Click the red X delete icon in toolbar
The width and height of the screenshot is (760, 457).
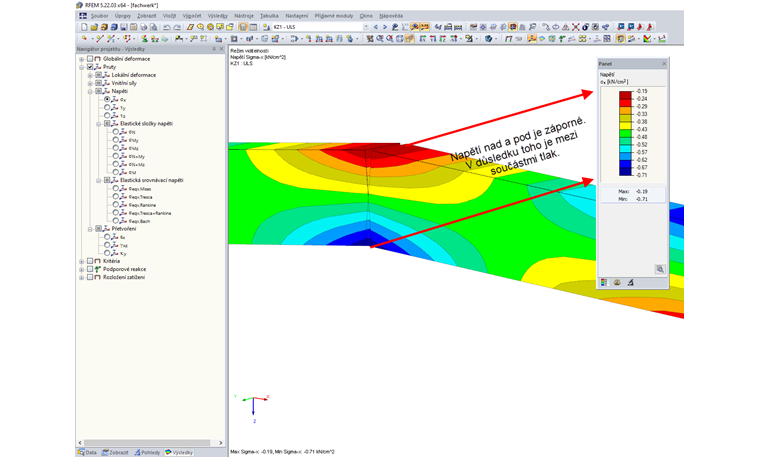575,27
